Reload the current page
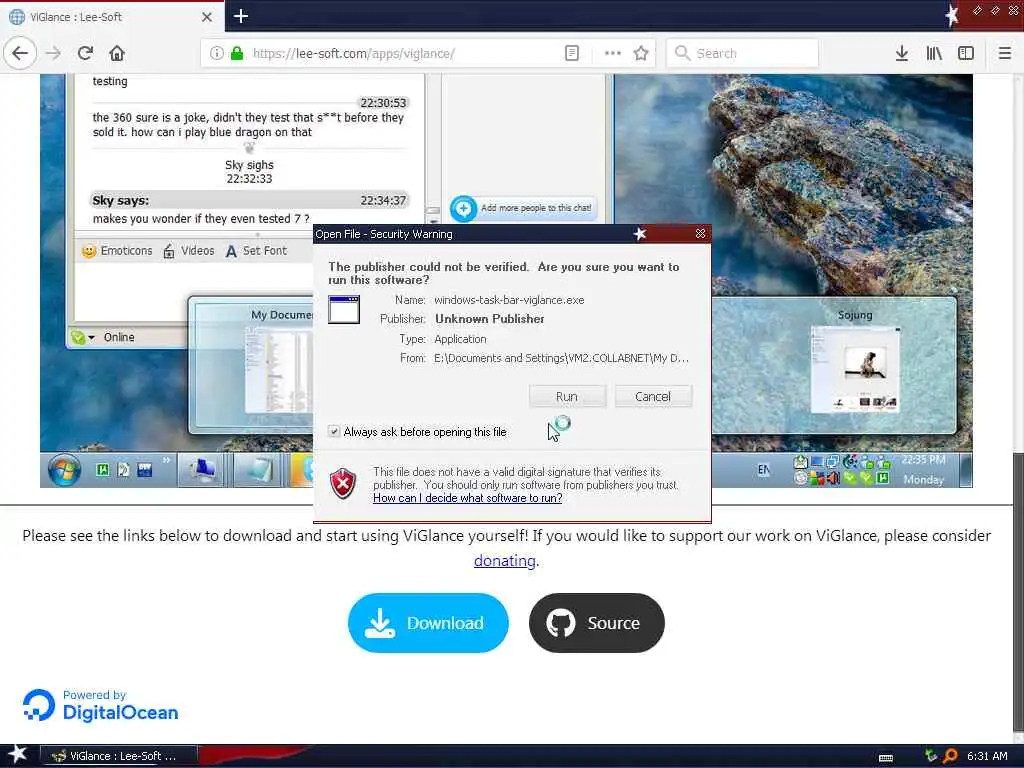Viewport: 1024px width, 768px height. point(86,53)
